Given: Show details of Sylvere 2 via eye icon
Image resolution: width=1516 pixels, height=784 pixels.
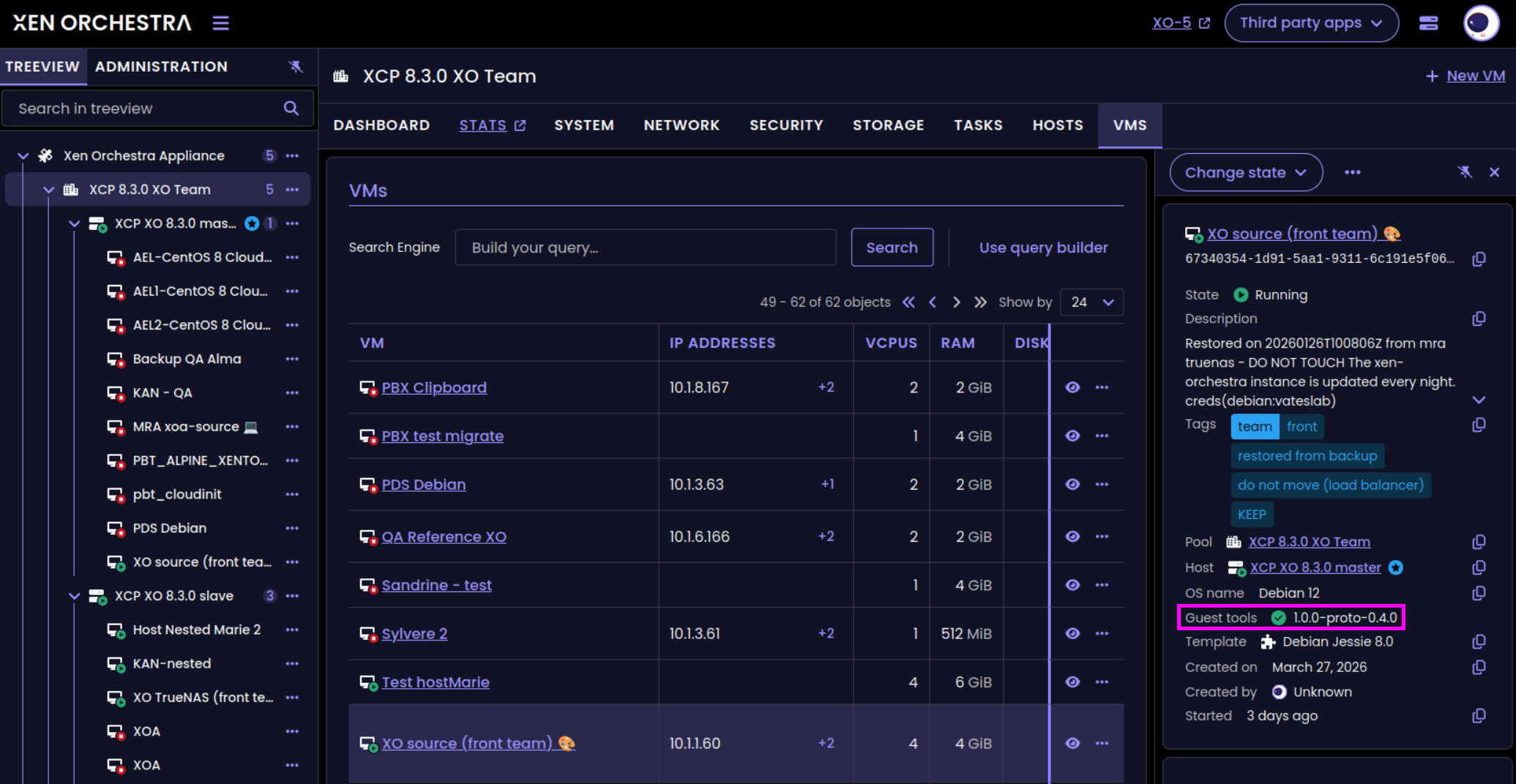Looking at the screenshot, I should (1072, 634).
